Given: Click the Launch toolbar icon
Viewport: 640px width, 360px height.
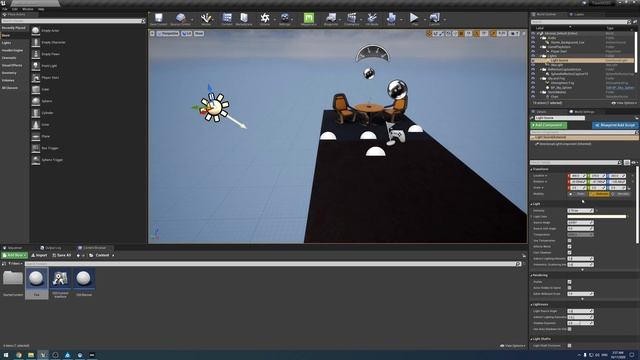Looking at the screenshot, I should tap(434, 18).
